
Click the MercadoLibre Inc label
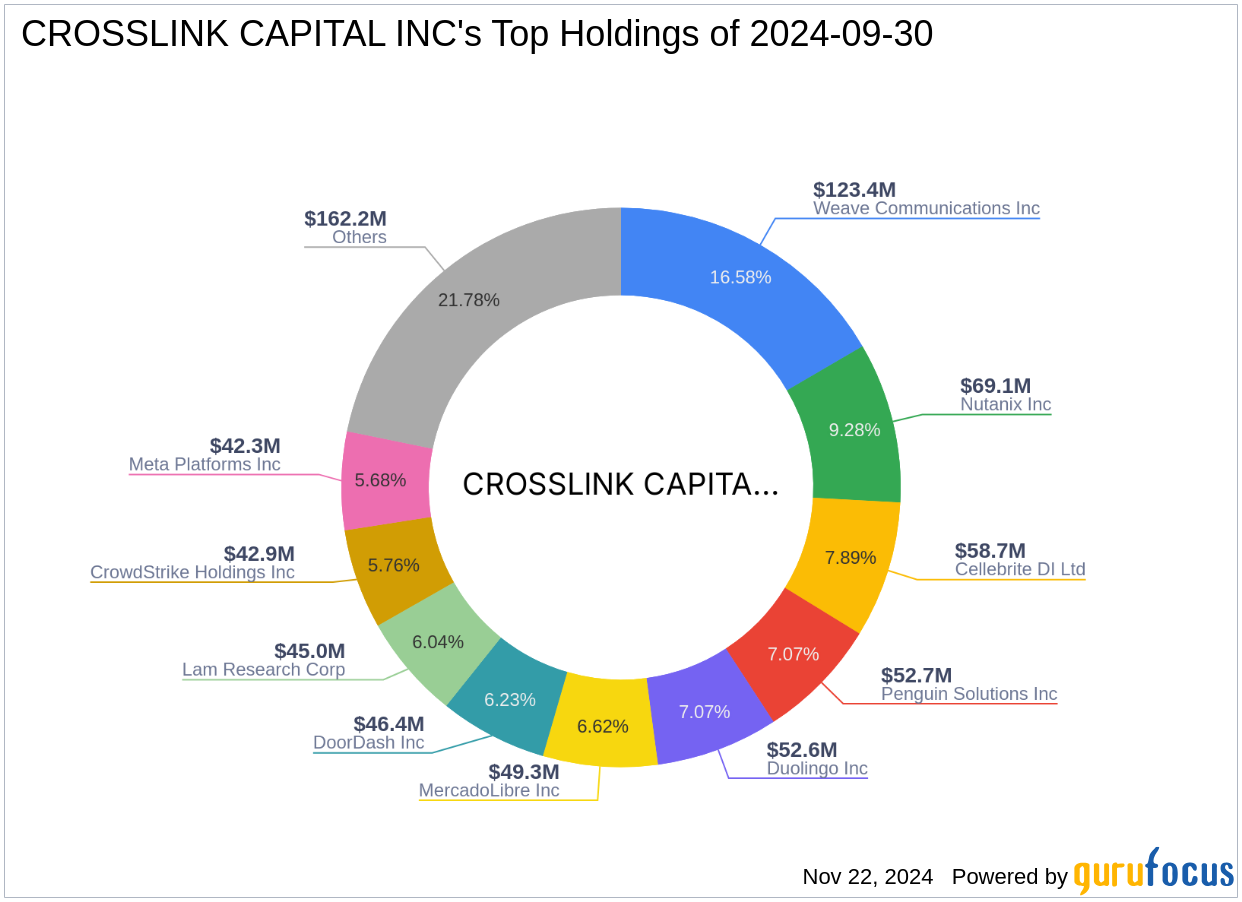click(489, 791)
